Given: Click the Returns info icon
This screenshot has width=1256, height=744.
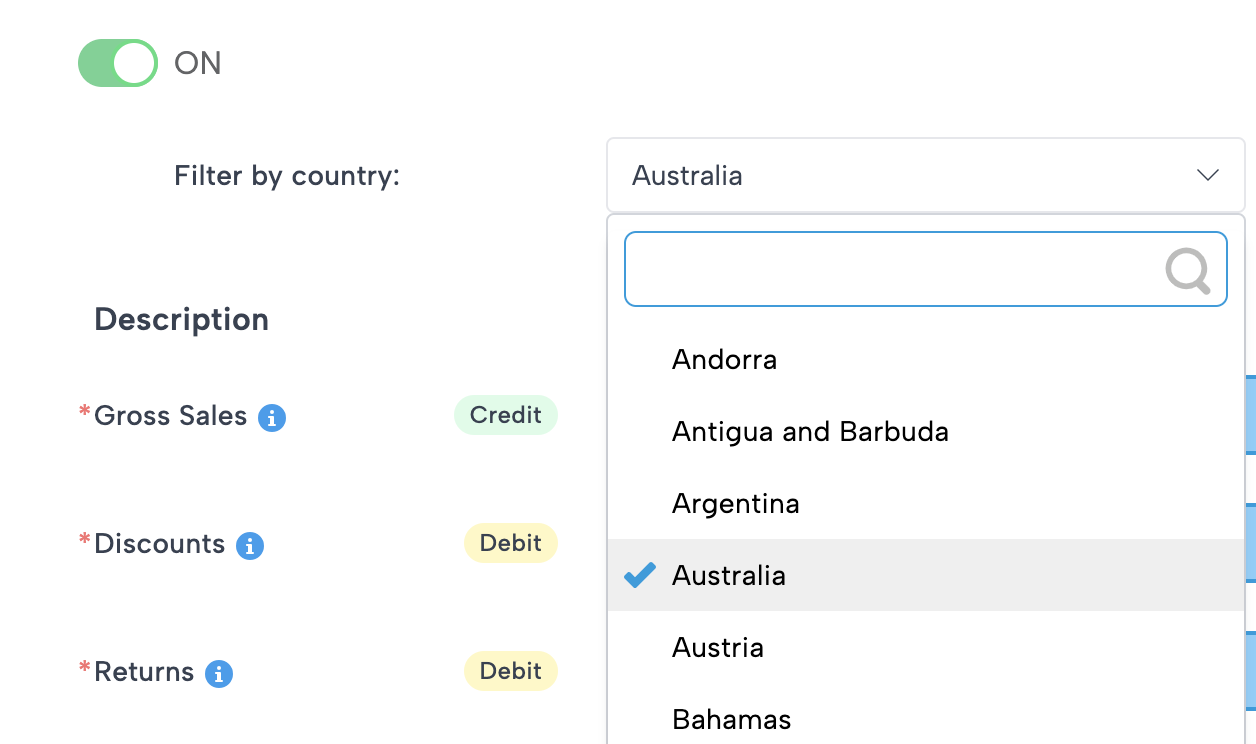Looking at the screenshot, I should point(219,674).
